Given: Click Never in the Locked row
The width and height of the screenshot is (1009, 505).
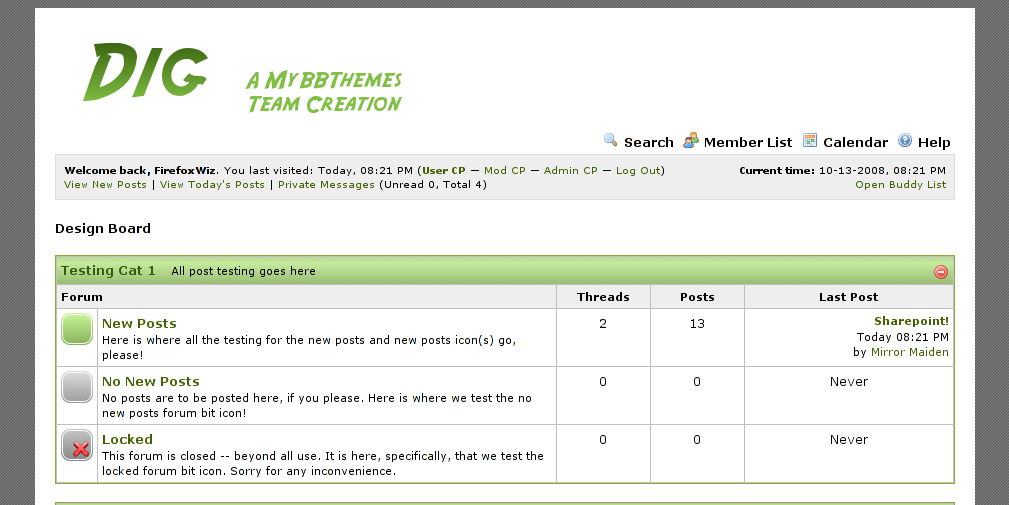Looking at the screenshot, I should (x=849, y=439).
